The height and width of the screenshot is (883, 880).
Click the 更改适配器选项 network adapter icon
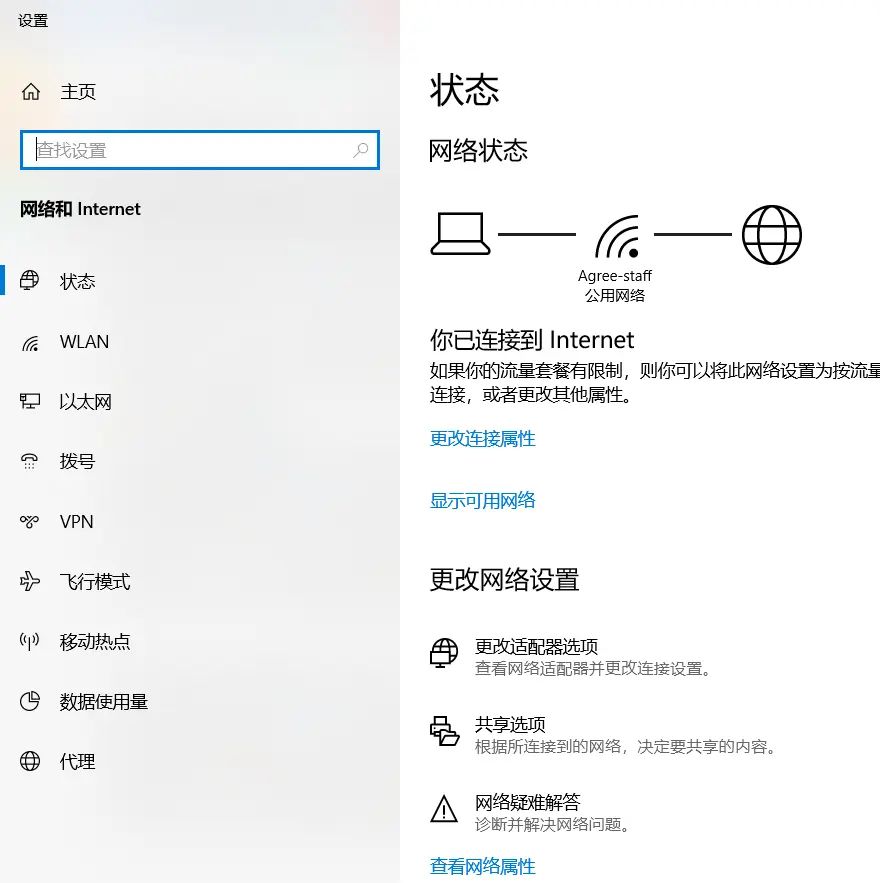(443, 651)
